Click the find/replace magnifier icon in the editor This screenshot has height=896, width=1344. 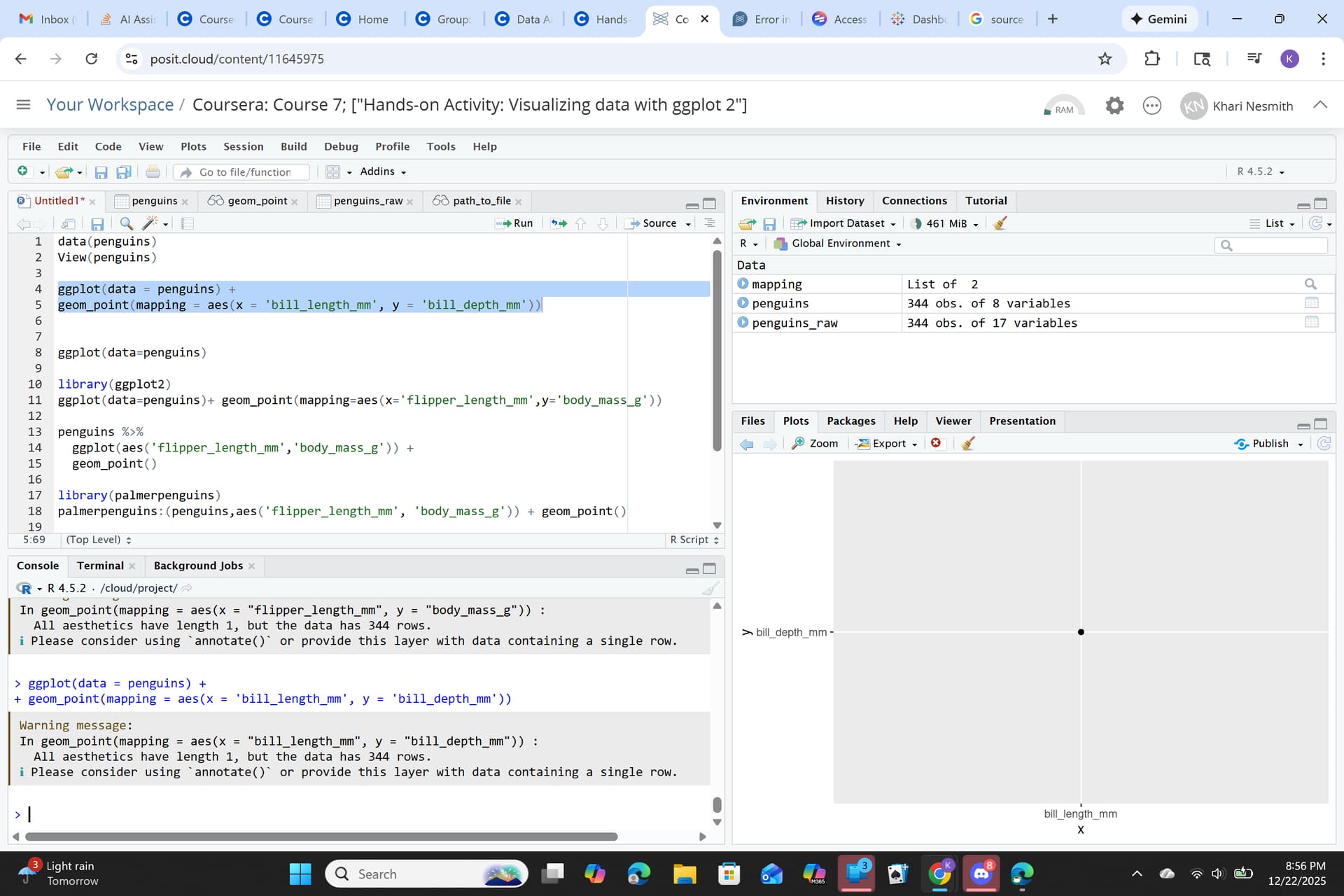pyautogui.click(x=127, y=223)
